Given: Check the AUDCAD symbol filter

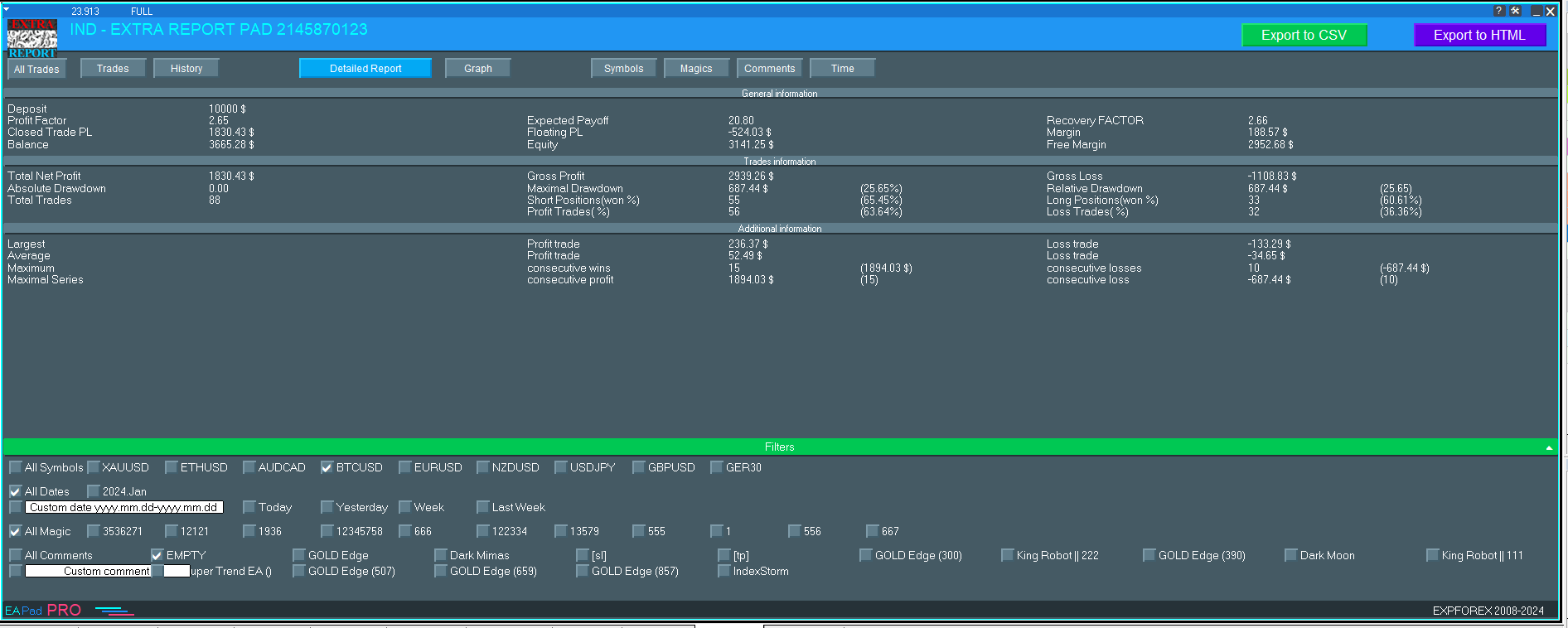Looking at the screenshot, I should coord(249,467).
